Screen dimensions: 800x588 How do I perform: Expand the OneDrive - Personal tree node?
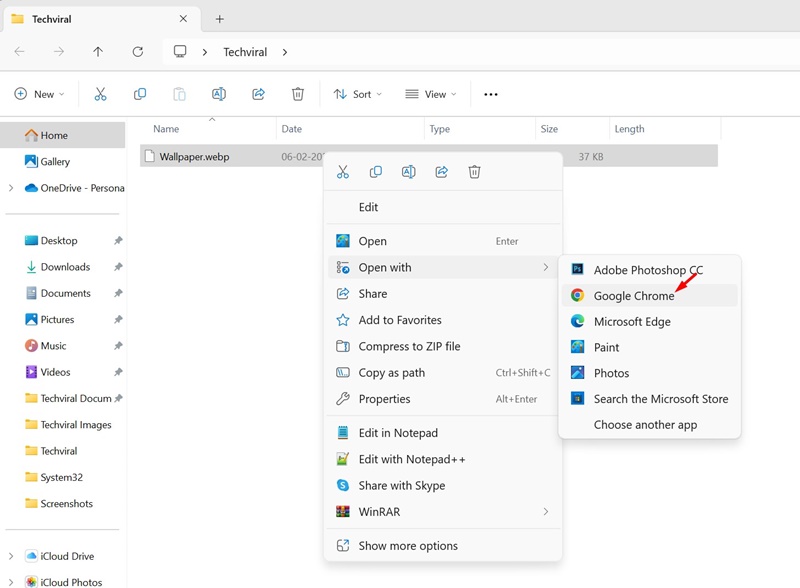11,188
